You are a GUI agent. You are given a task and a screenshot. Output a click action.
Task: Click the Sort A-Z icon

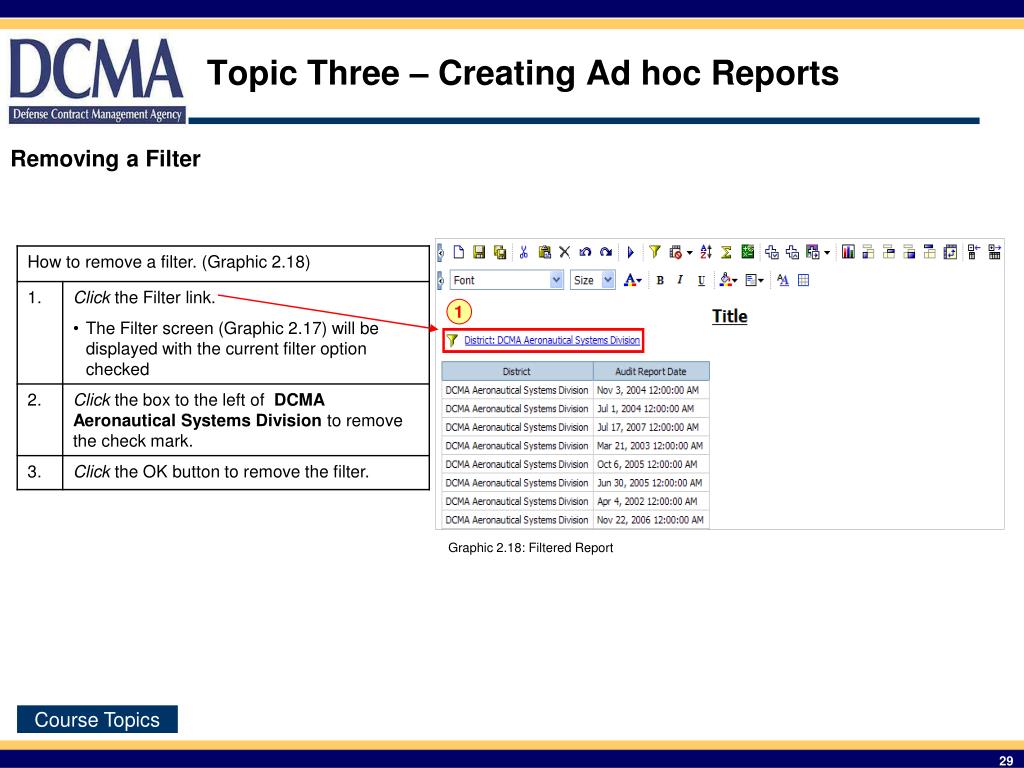click(706, 252)
